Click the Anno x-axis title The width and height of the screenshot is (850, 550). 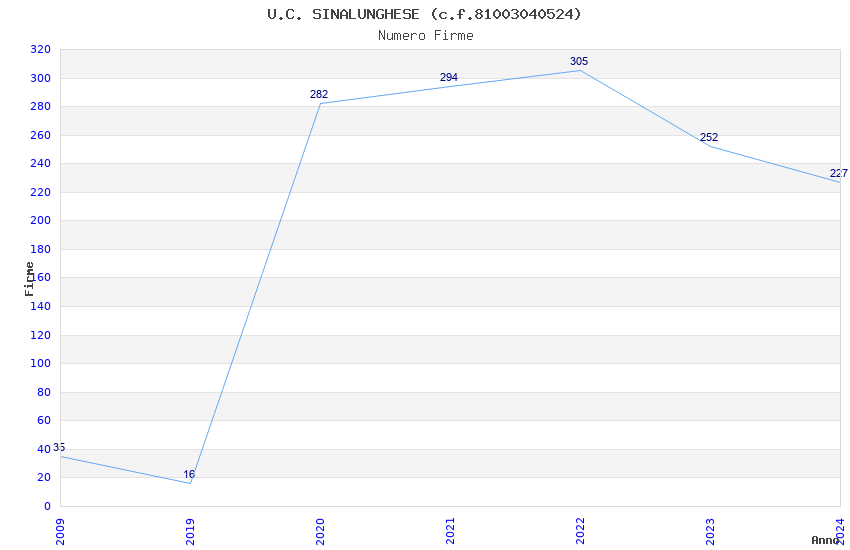(825, 540)
